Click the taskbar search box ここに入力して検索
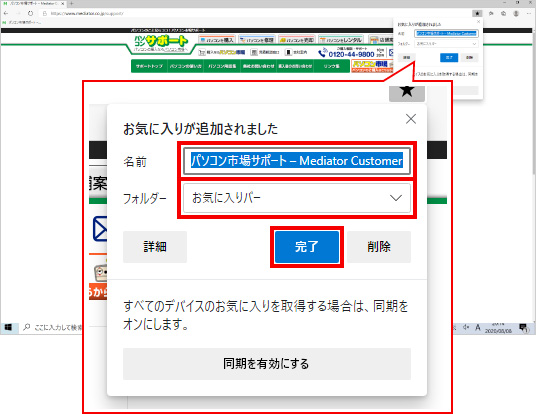 point(52,328)
